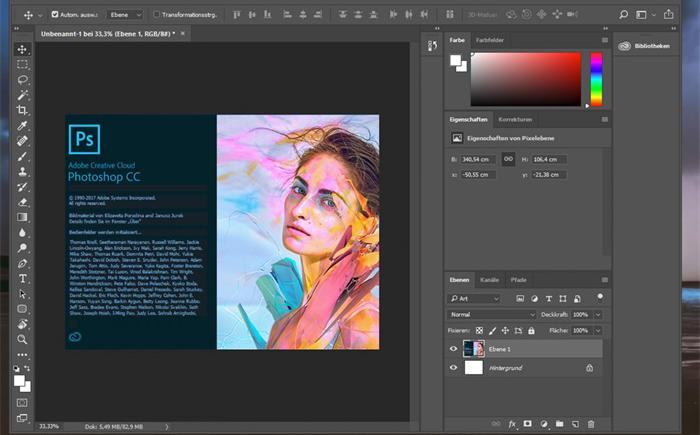Viewport: 700px width, 435px height.
Task: Delete layer with trash icon
Action: tap(591, 424)
